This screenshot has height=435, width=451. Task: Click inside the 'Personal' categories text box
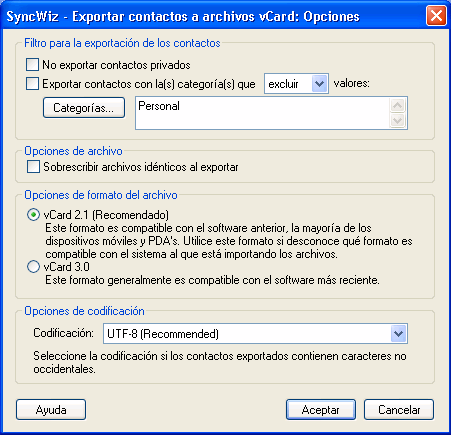click(x=262, y=113)
